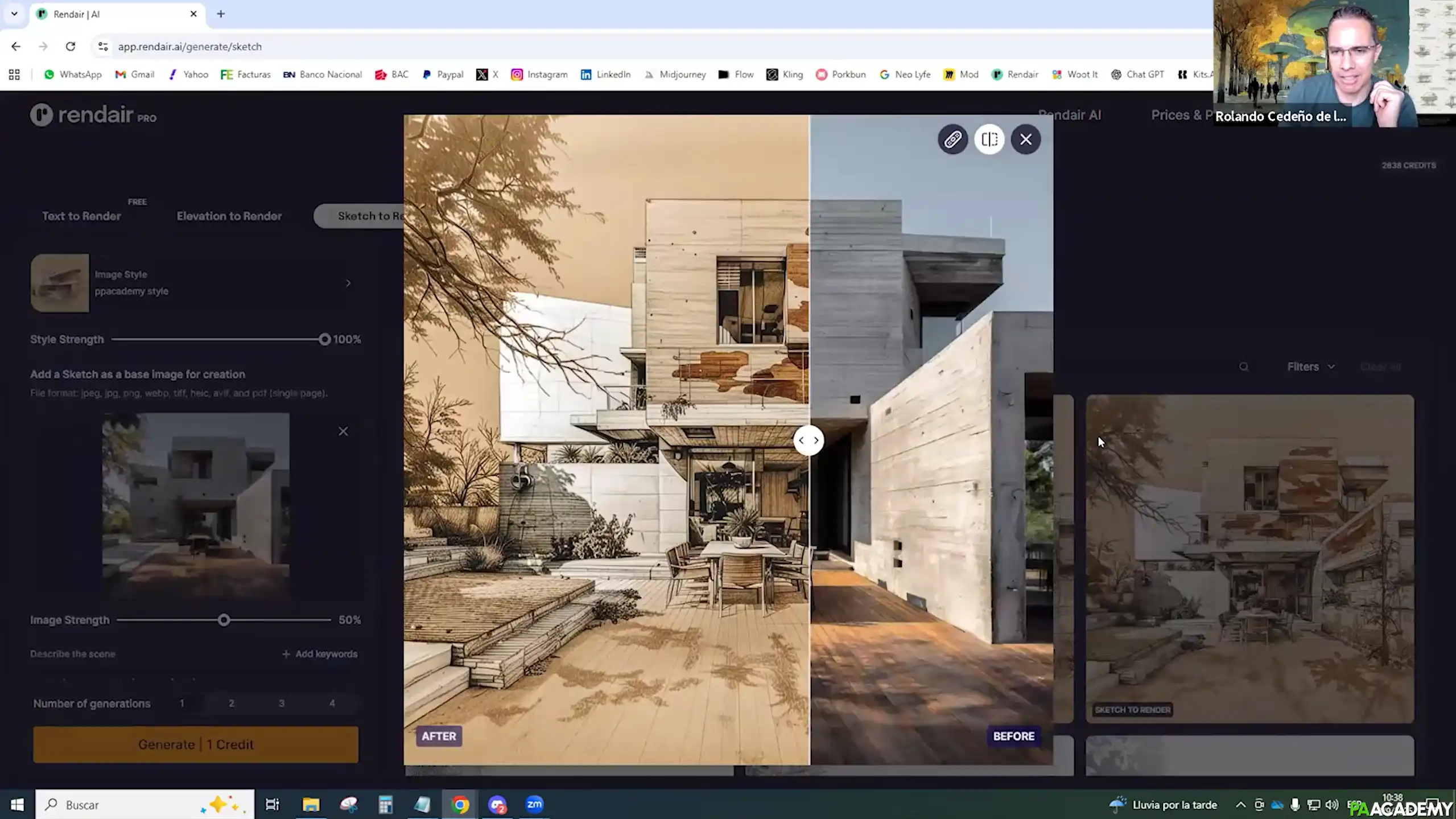Open the Chrome tab search dropdown
The image size is (1456, 819).
tap(14, 14)
